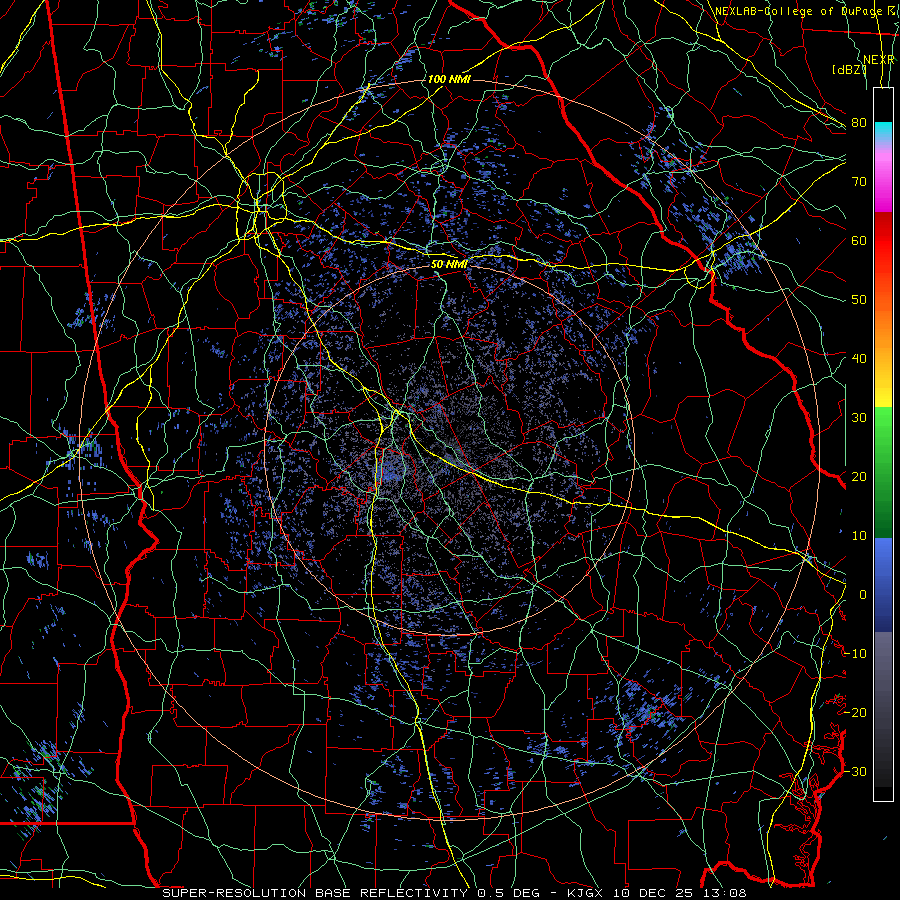The height and width of the screenshot is (900, 900).
Task: Pick the cyan band atop the color scale
Action: [883, 131]
